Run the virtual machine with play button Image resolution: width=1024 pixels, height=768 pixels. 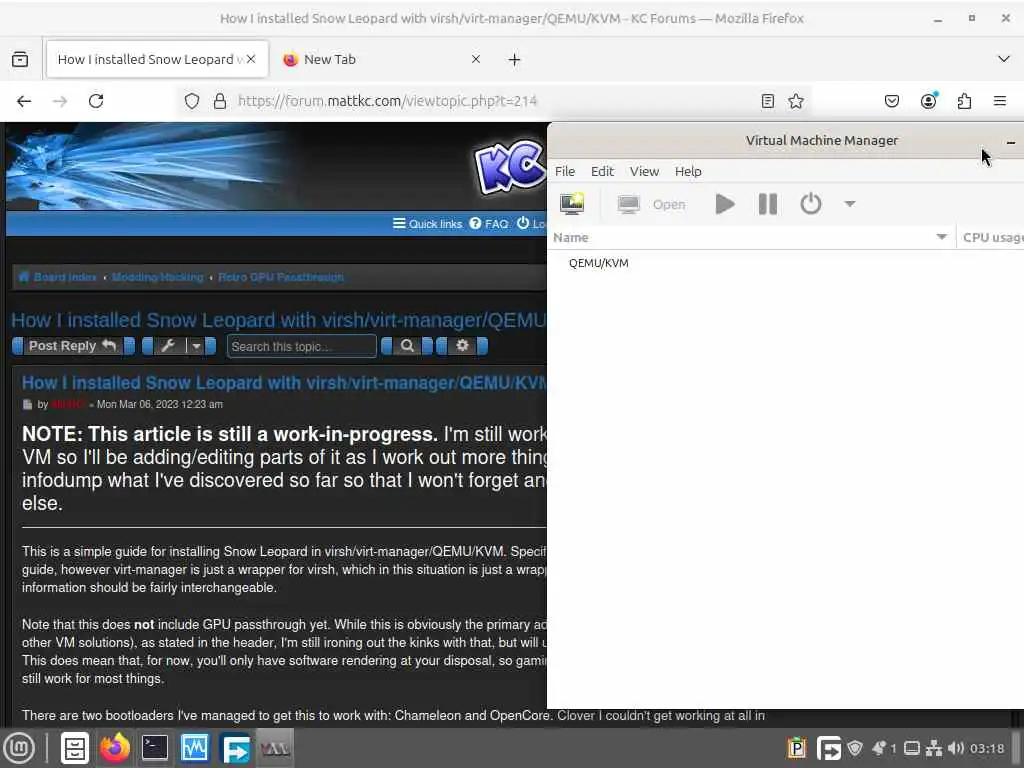[x=725, y=204]
